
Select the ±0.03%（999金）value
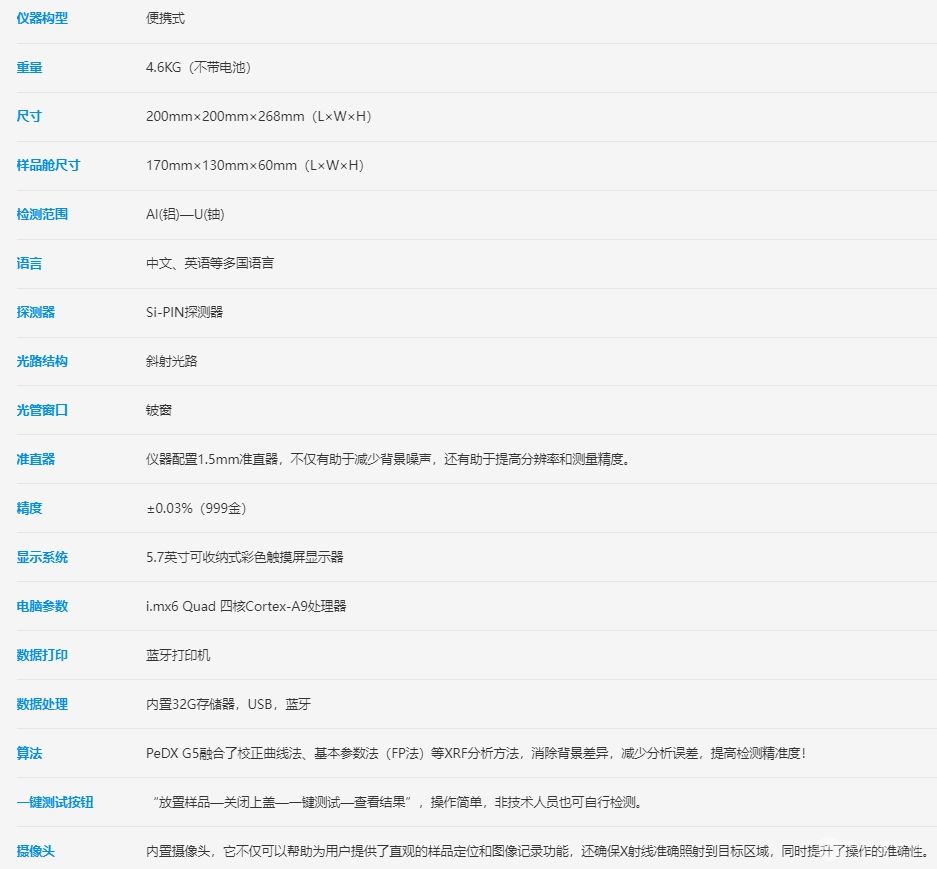197,509
